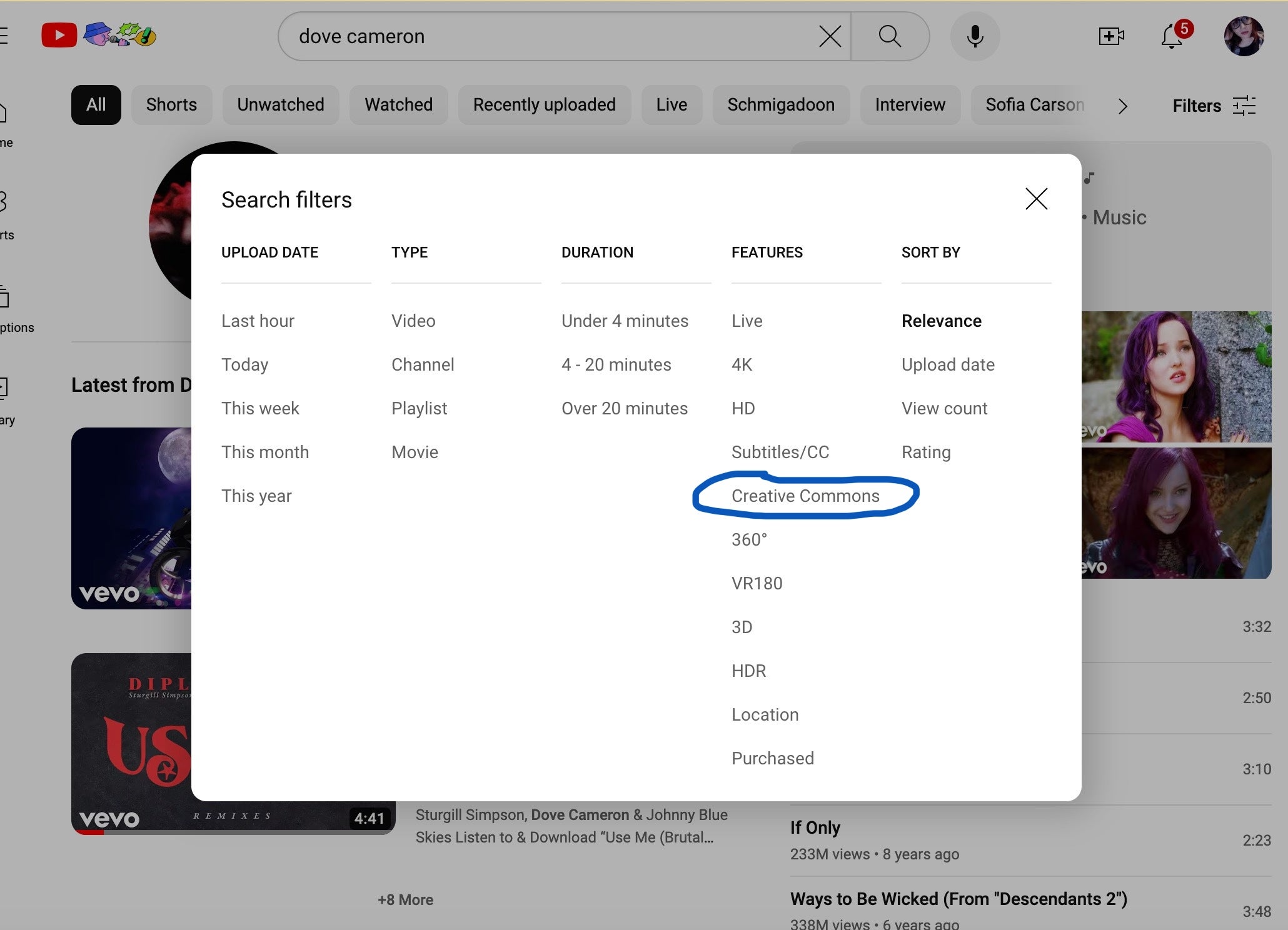The height and width of the screenshot is (930, 1288).
Task: Filter duration Over 20 minutes
Action: (624, 408)
